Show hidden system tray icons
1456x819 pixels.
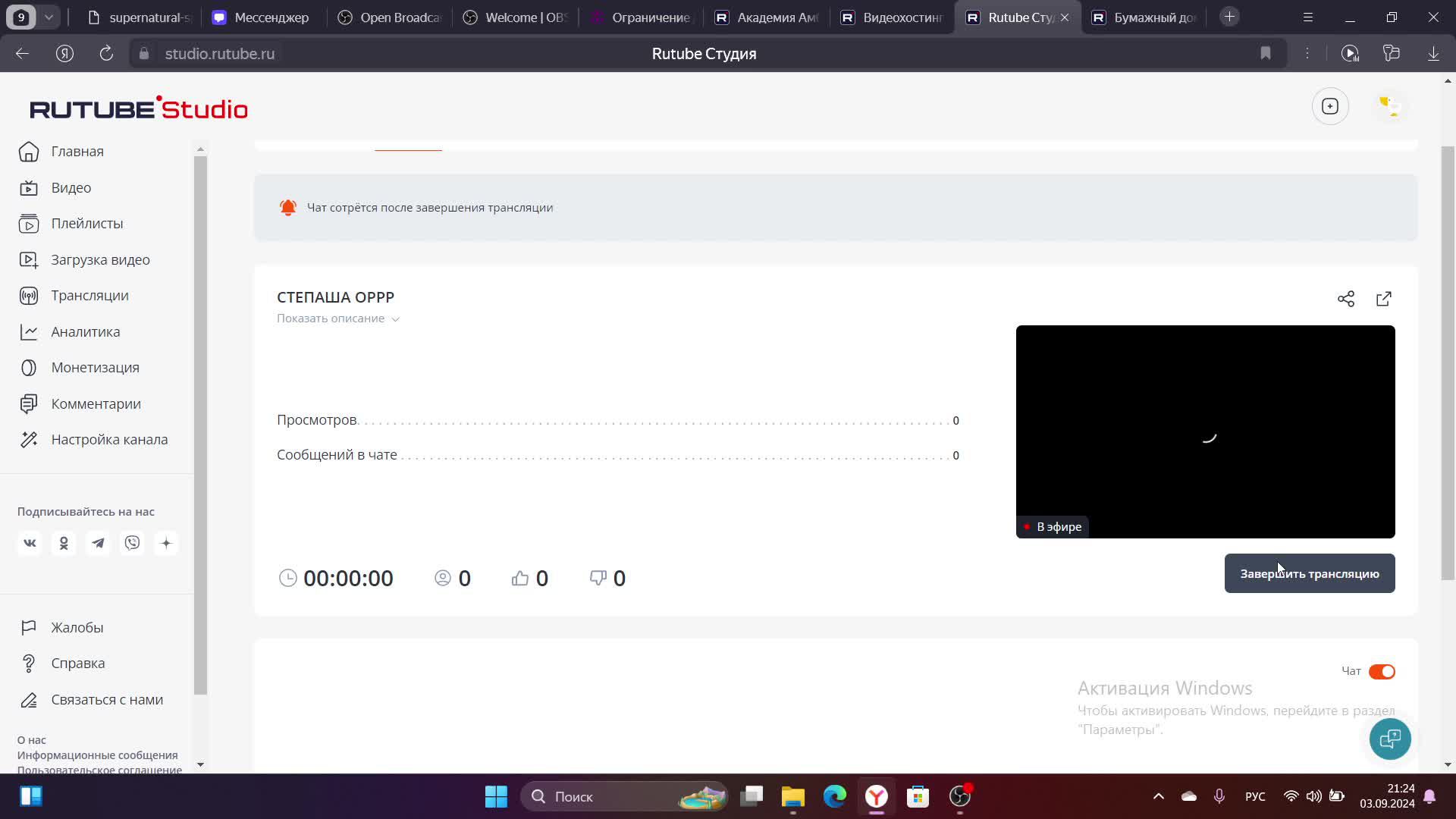point(1158,796)
